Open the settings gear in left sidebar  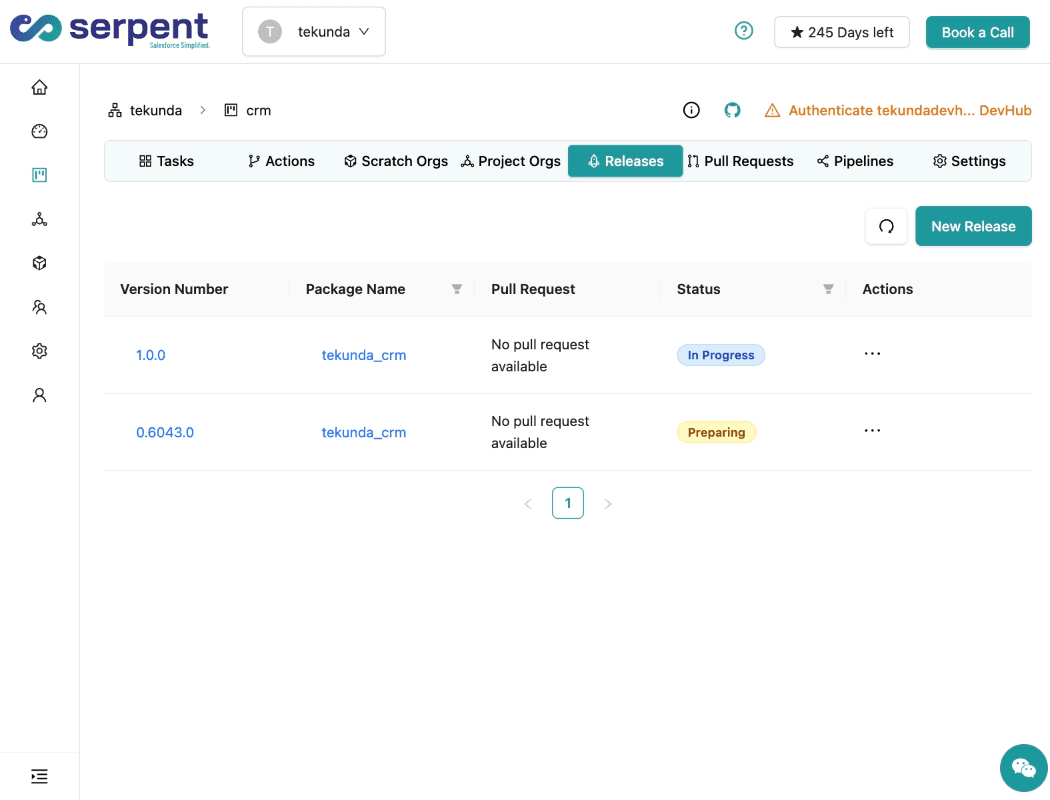39,351
